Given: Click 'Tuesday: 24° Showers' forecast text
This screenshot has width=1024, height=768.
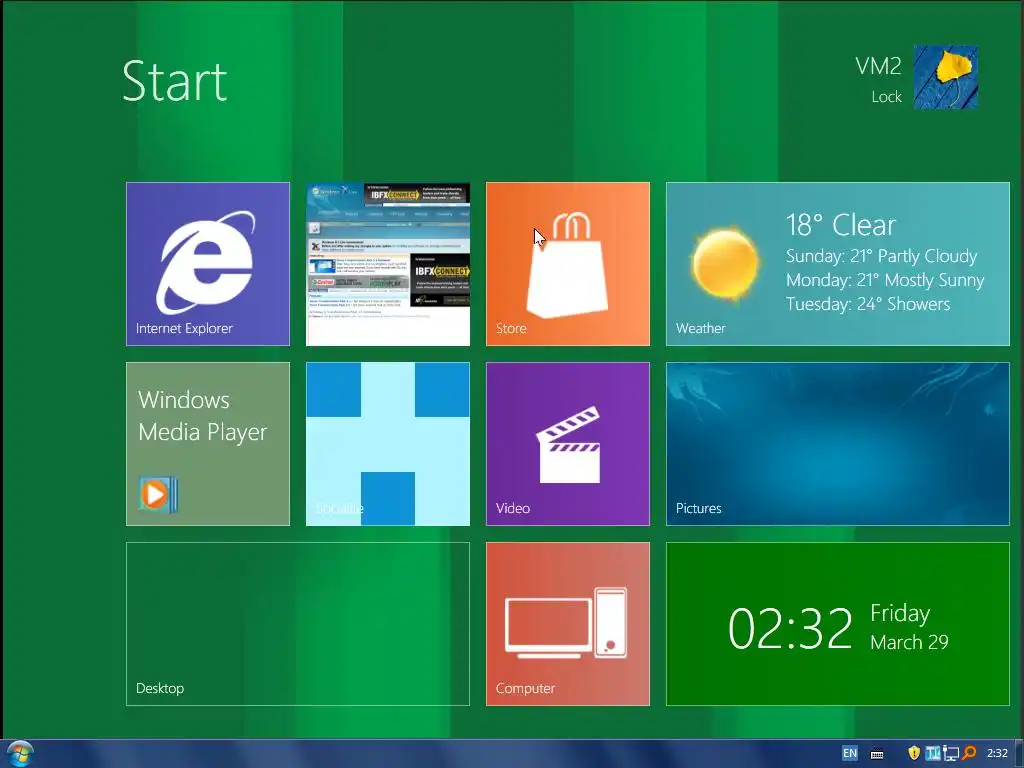Looking at the screenshot, I should (x=868, y=304).
